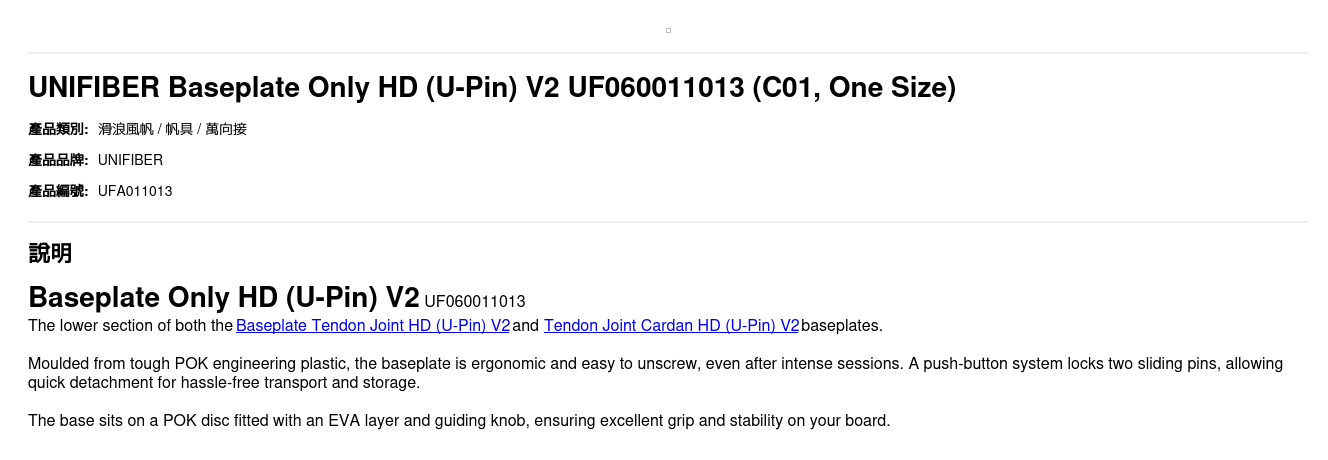Click the UNIFIBER Baseplate Only HD page title

(491, 88)
